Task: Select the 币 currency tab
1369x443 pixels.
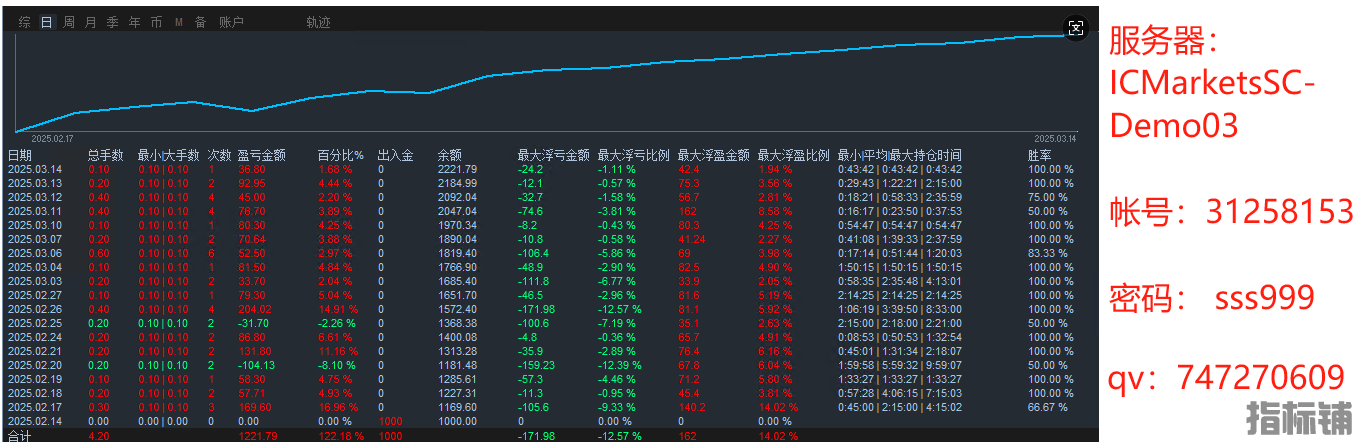Action: (156, 22)
